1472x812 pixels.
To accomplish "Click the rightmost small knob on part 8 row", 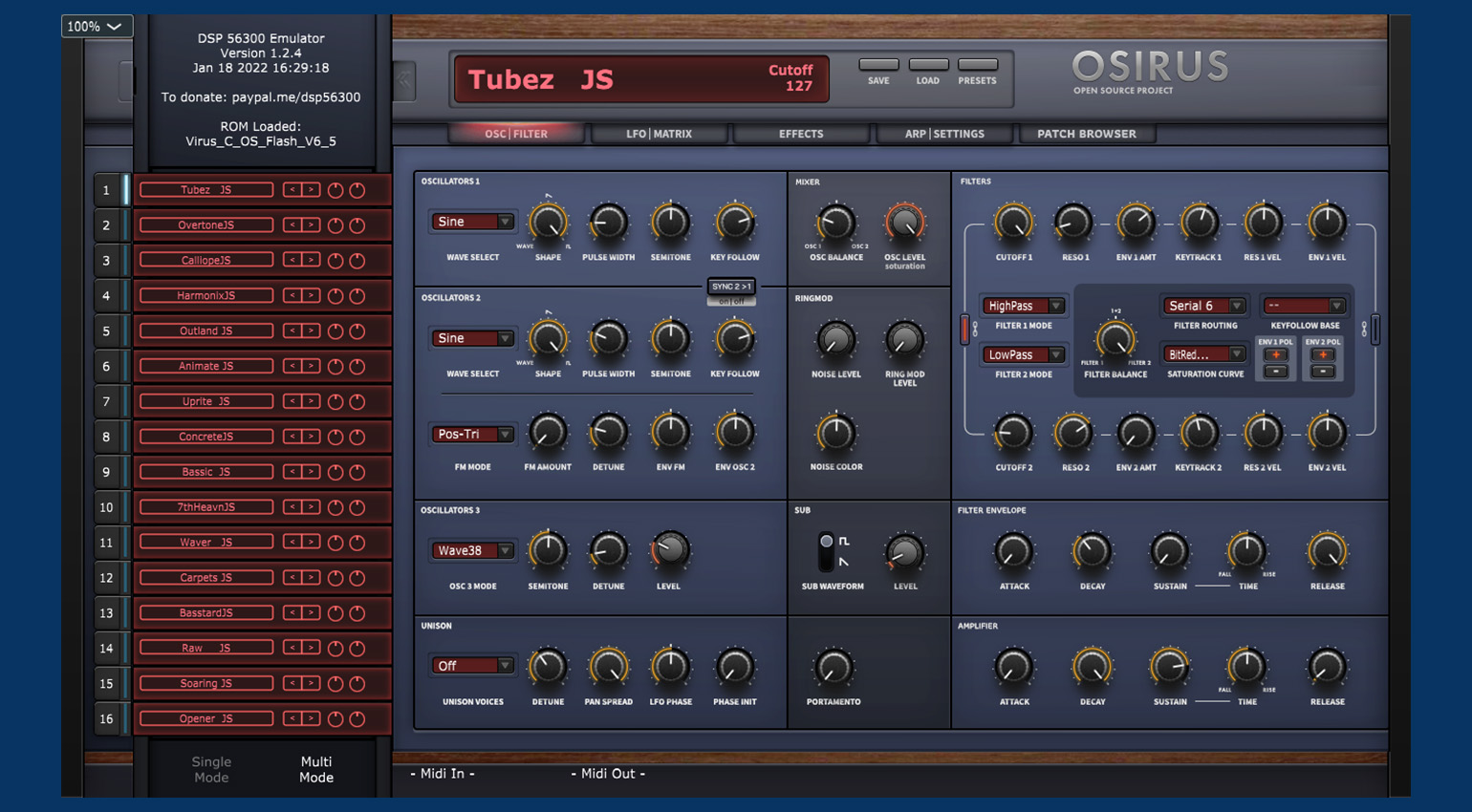I will [357, 437].
